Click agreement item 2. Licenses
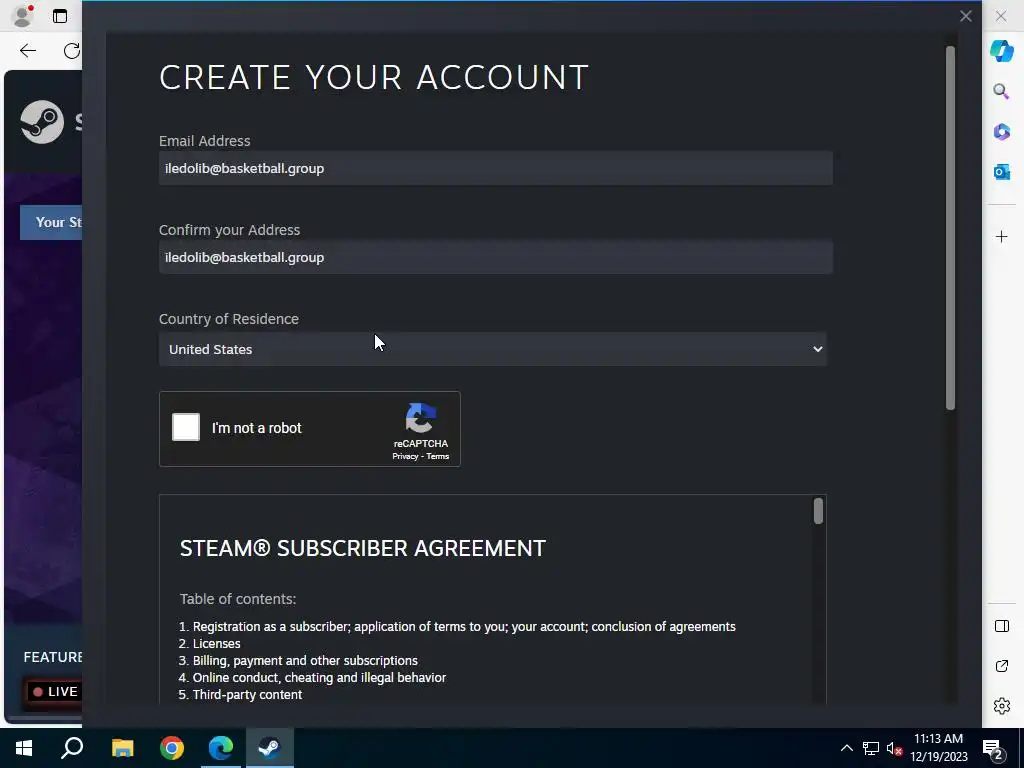The image size is (1024, 768). 216,643
